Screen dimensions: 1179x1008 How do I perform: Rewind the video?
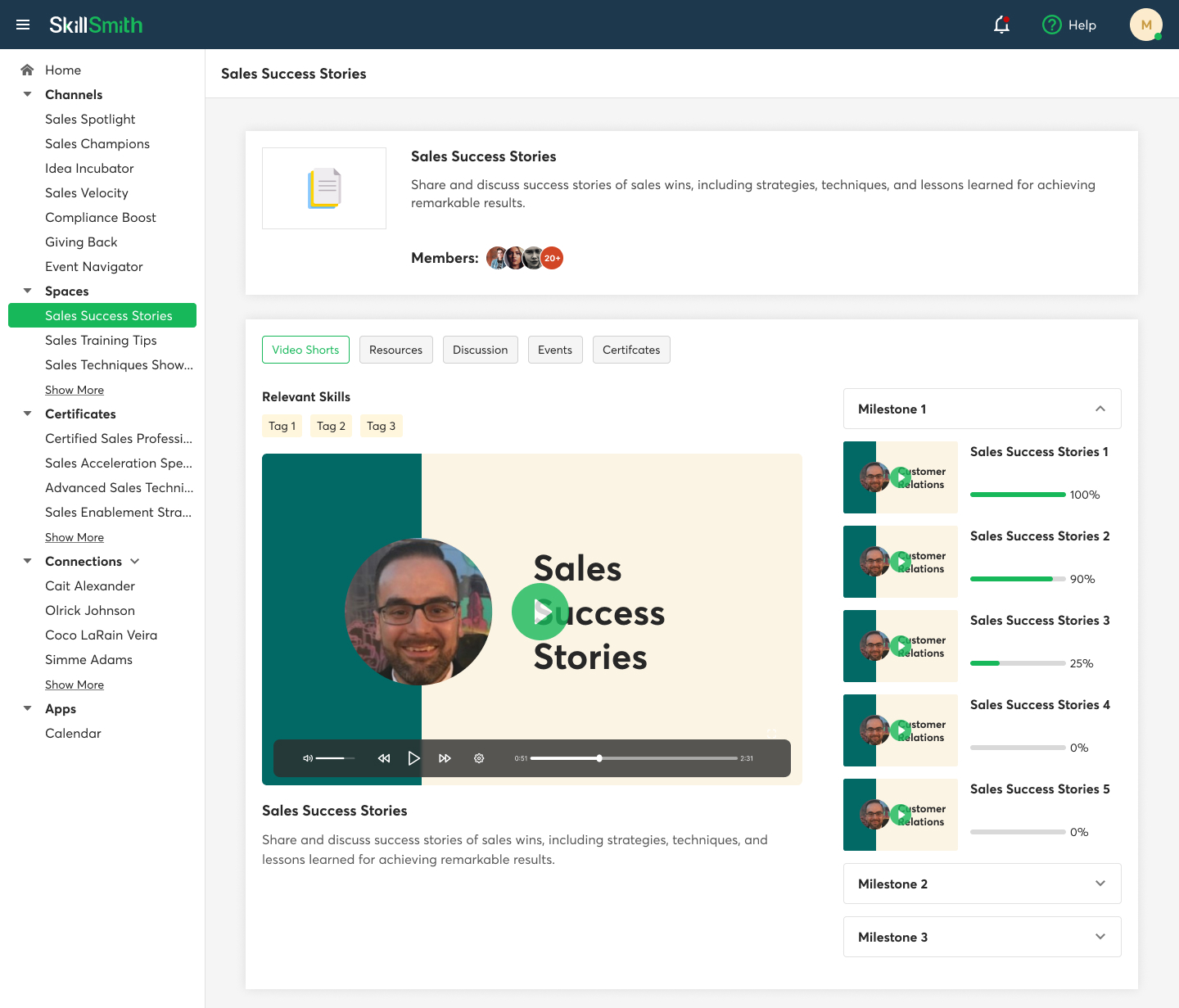click(384, 758)
